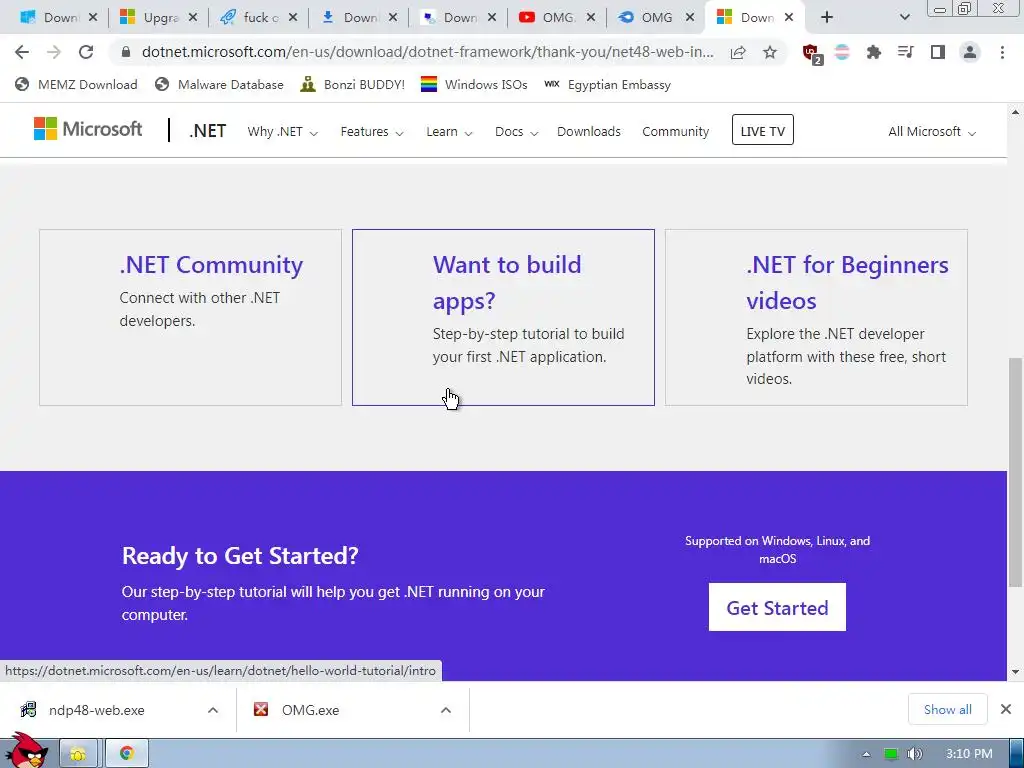Open Want to build apps? card
This screenshot has height=768, width=1024.
pos(503,317)
